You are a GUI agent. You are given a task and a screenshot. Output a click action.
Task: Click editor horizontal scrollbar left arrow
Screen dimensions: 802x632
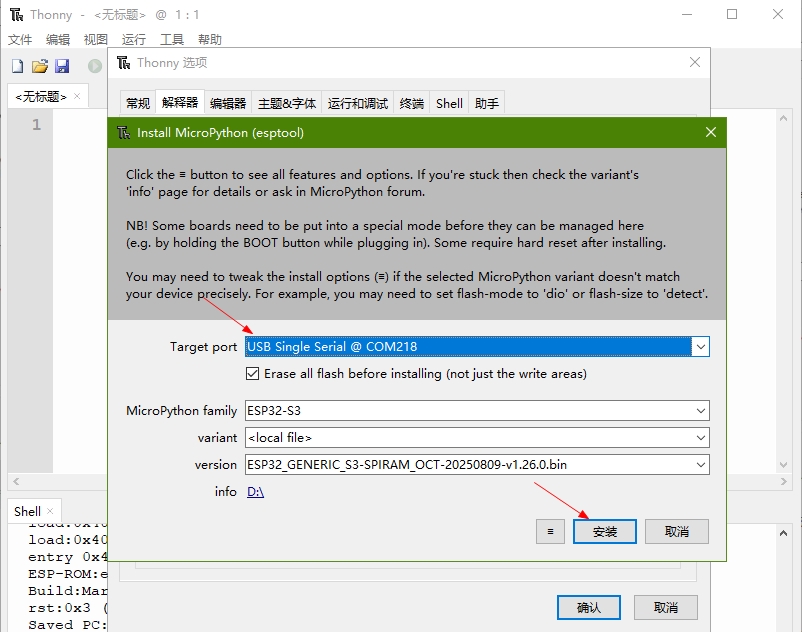click(16, 481)
